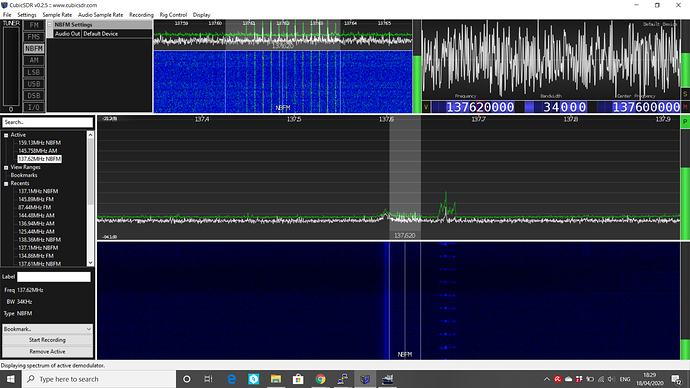Select recent 138.36MHz NBFM entry
The width and height of the screenshot is (690, 388).
40,240
